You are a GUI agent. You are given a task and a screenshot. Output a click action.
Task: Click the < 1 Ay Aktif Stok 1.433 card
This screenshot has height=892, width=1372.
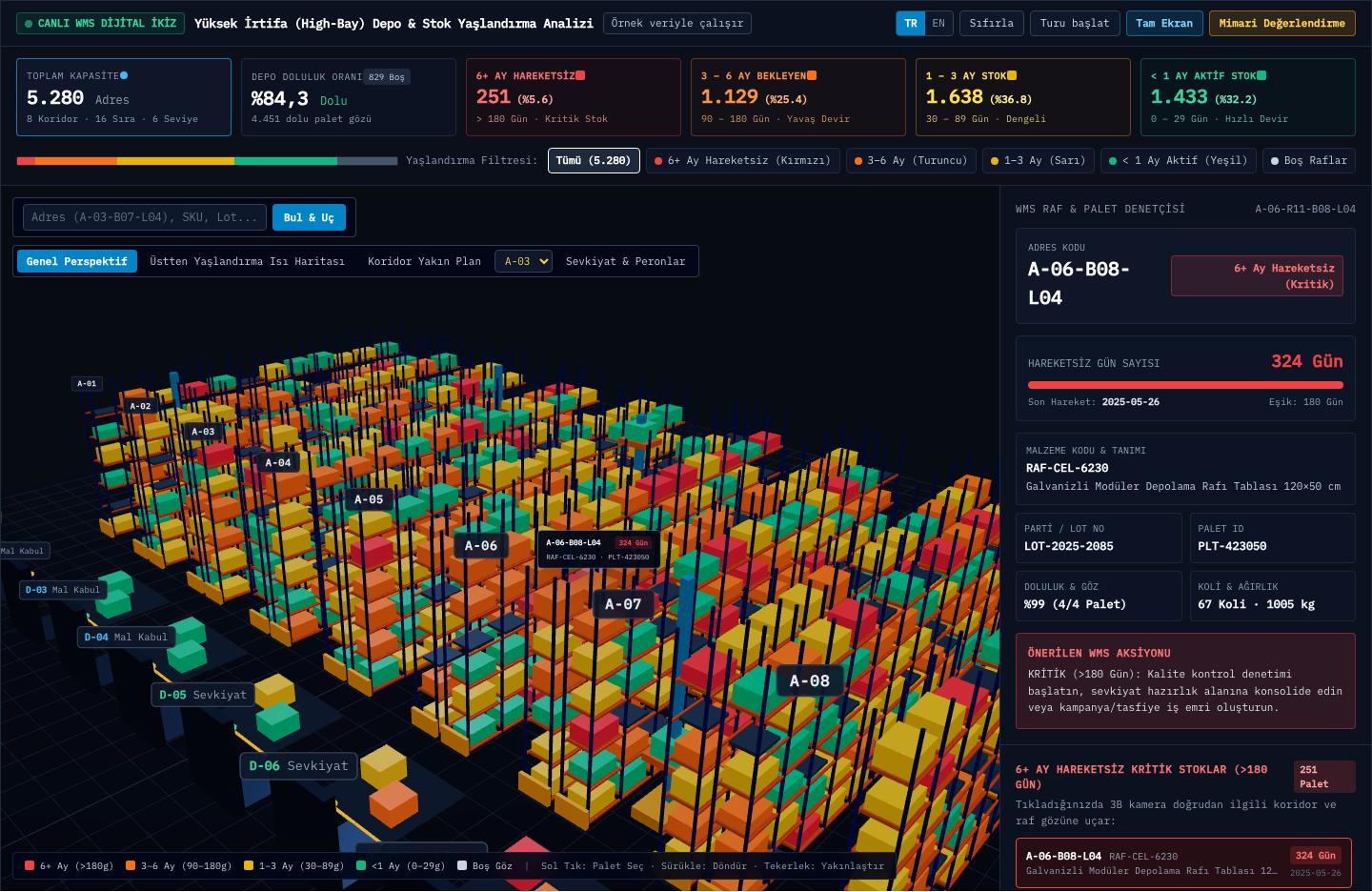(x=1248, y=97)
